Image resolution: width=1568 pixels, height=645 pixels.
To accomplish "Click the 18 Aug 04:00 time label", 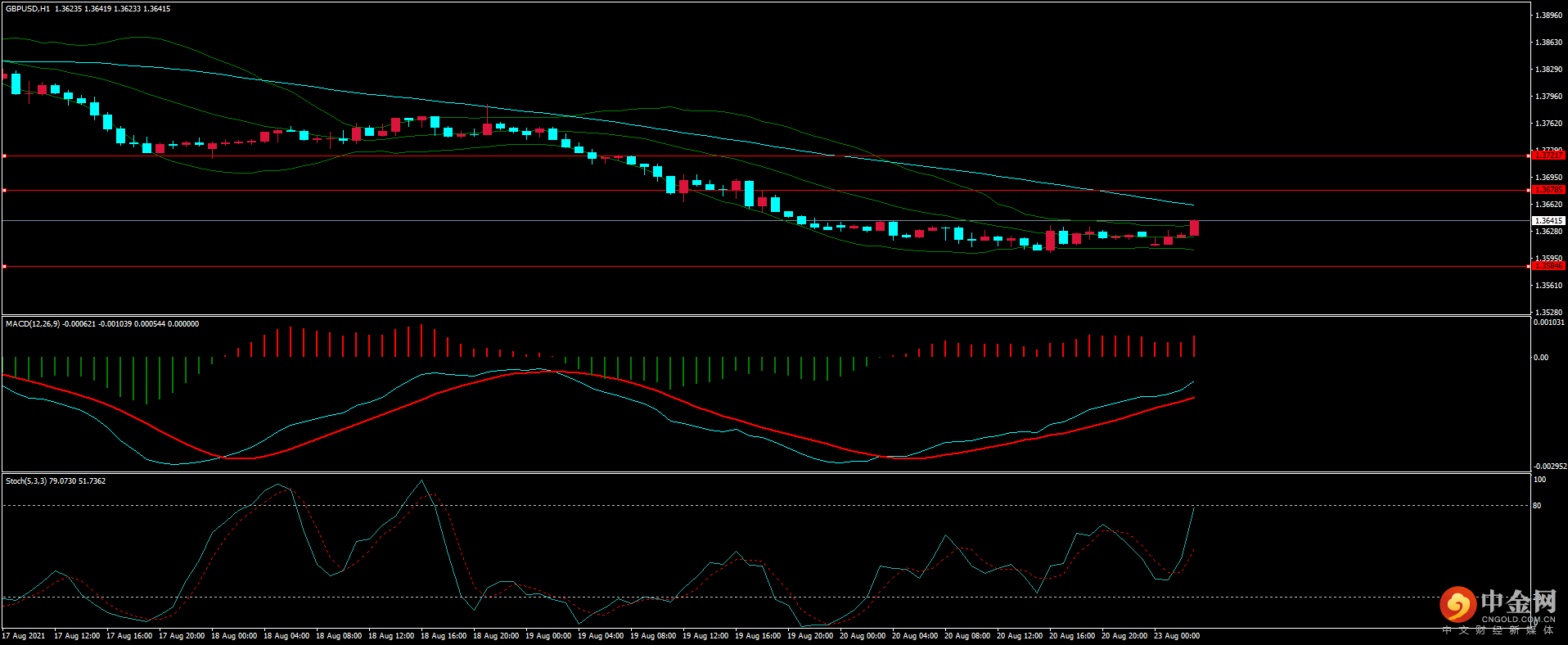I will click(x=286, y=636).
